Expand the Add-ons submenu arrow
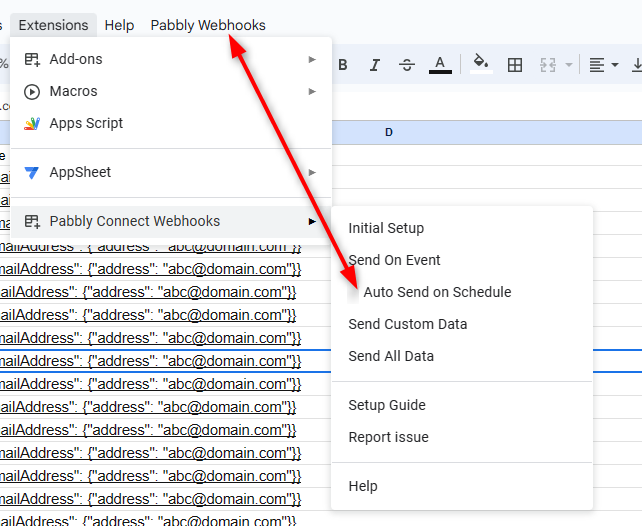This screenshot has height=526, width=642. [x=312, y=59]
